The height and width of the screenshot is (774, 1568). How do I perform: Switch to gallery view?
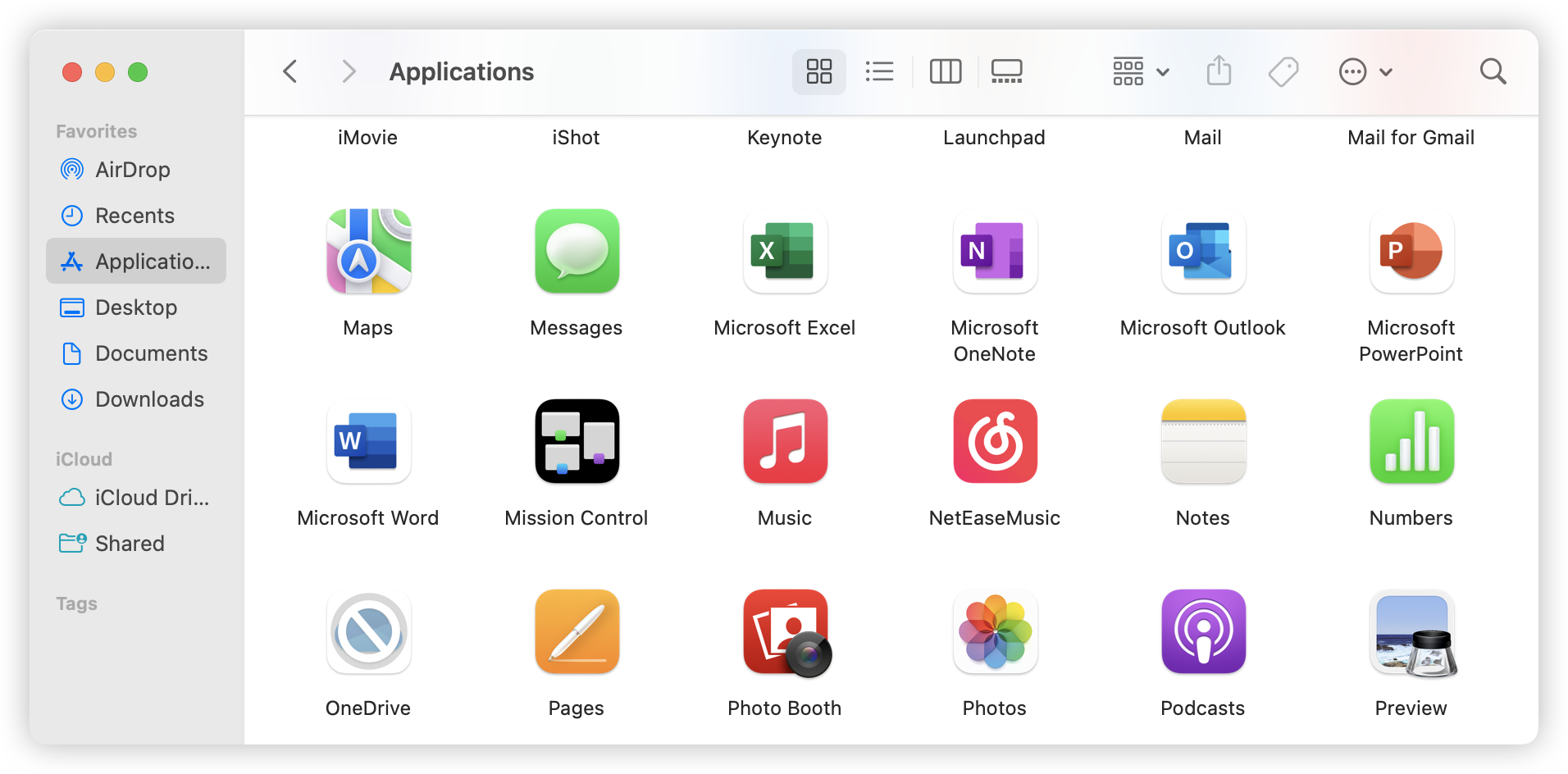1006,71
